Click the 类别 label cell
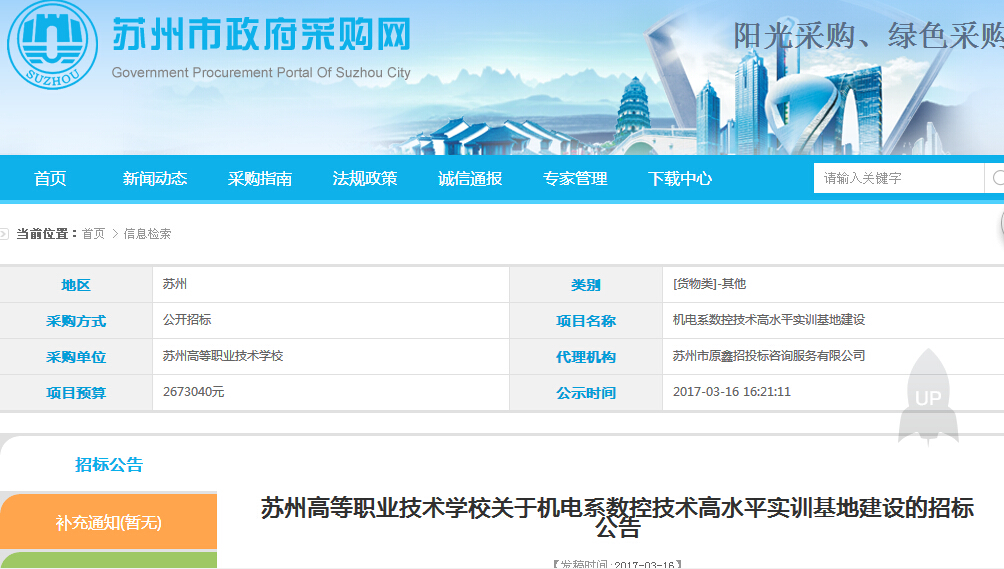Screen dimensions: 1004x569 point(586,285)
